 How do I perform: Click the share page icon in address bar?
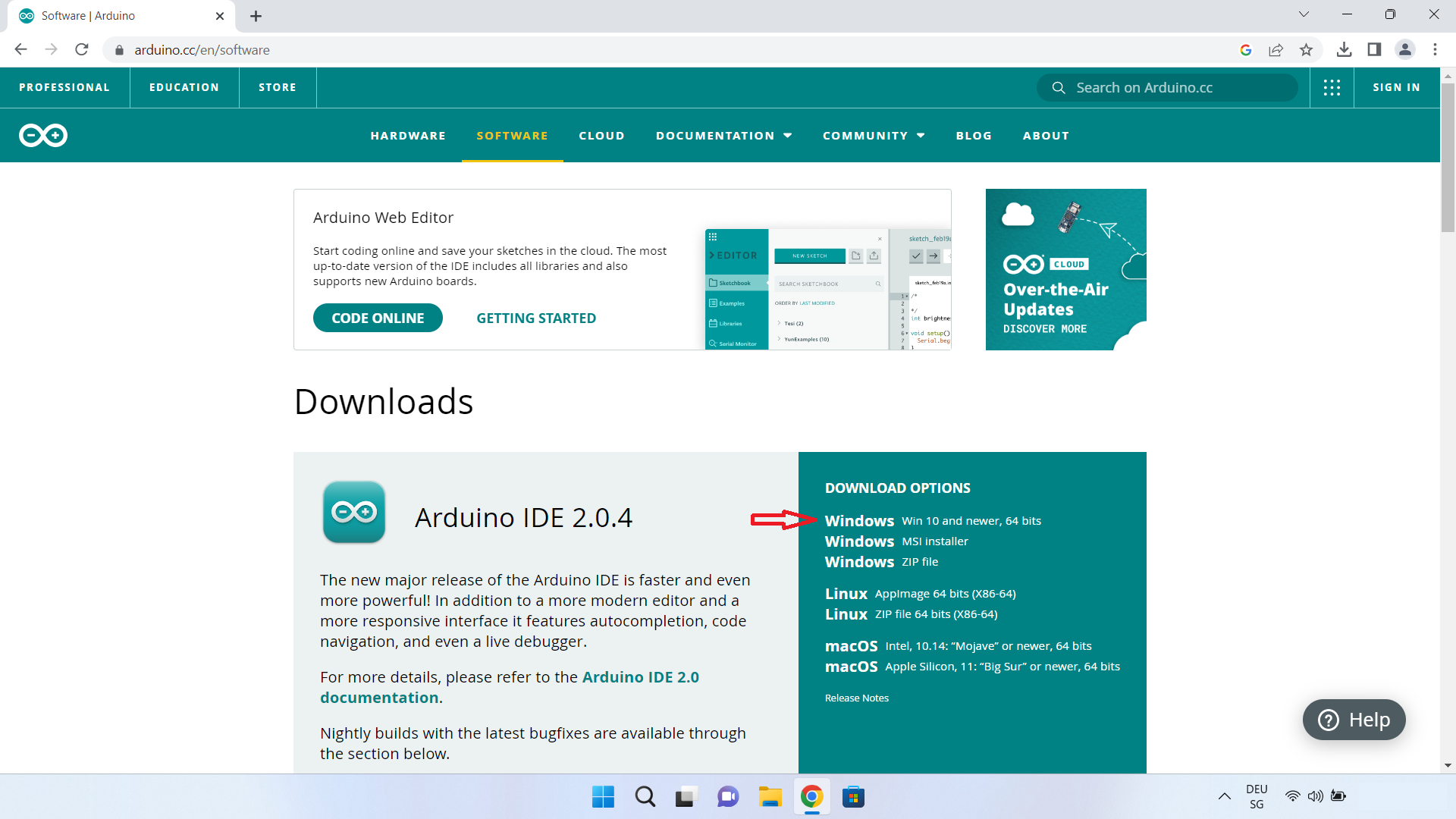[x=1276, y=50]
